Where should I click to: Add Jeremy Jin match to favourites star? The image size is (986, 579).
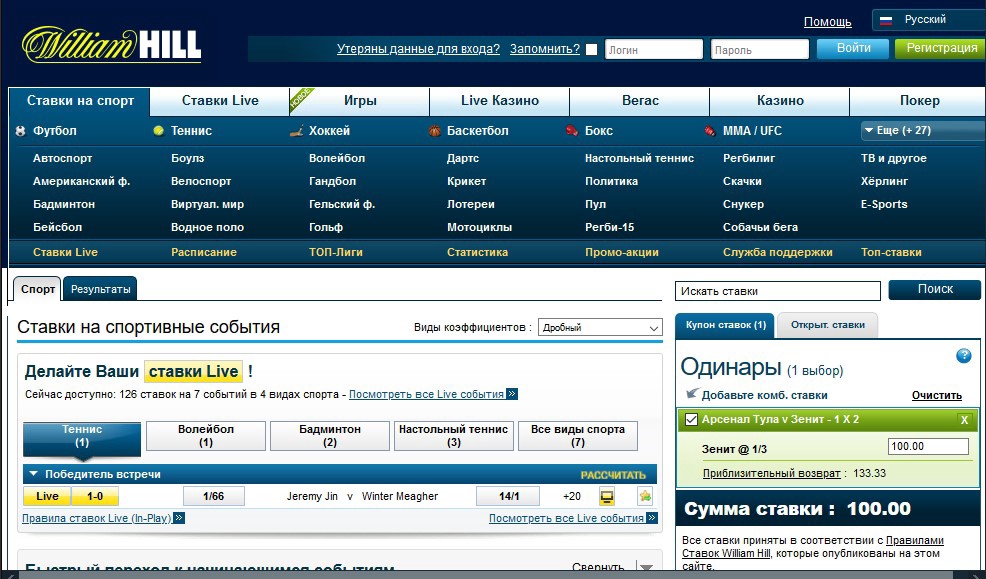645,497
